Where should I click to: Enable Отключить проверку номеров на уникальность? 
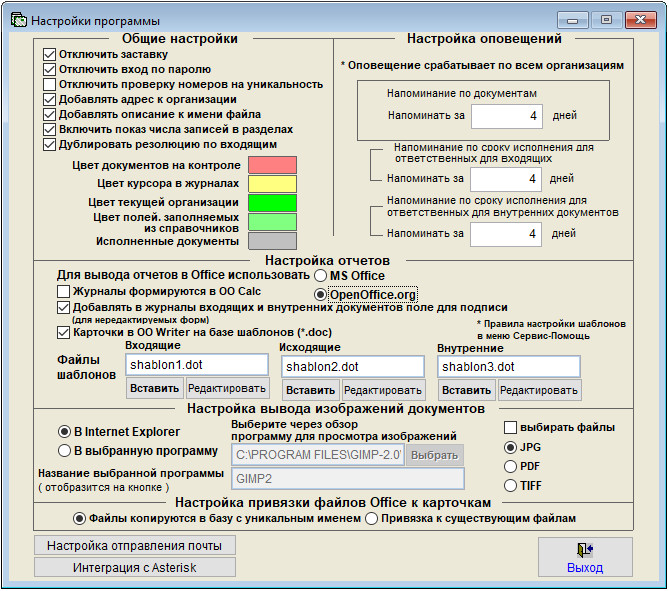pos(49,84)
